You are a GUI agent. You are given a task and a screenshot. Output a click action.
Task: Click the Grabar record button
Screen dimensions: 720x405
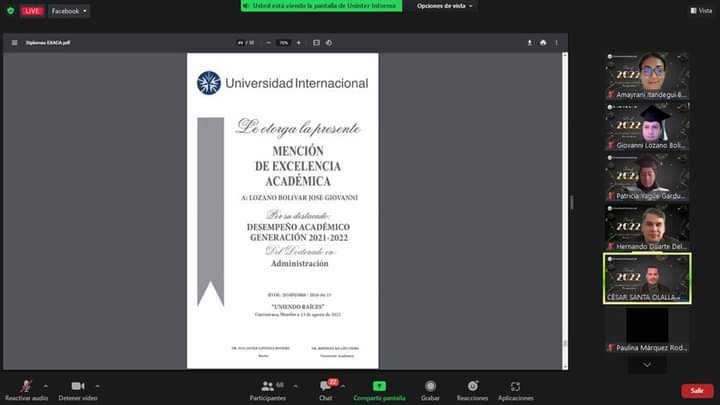[430, 390]
